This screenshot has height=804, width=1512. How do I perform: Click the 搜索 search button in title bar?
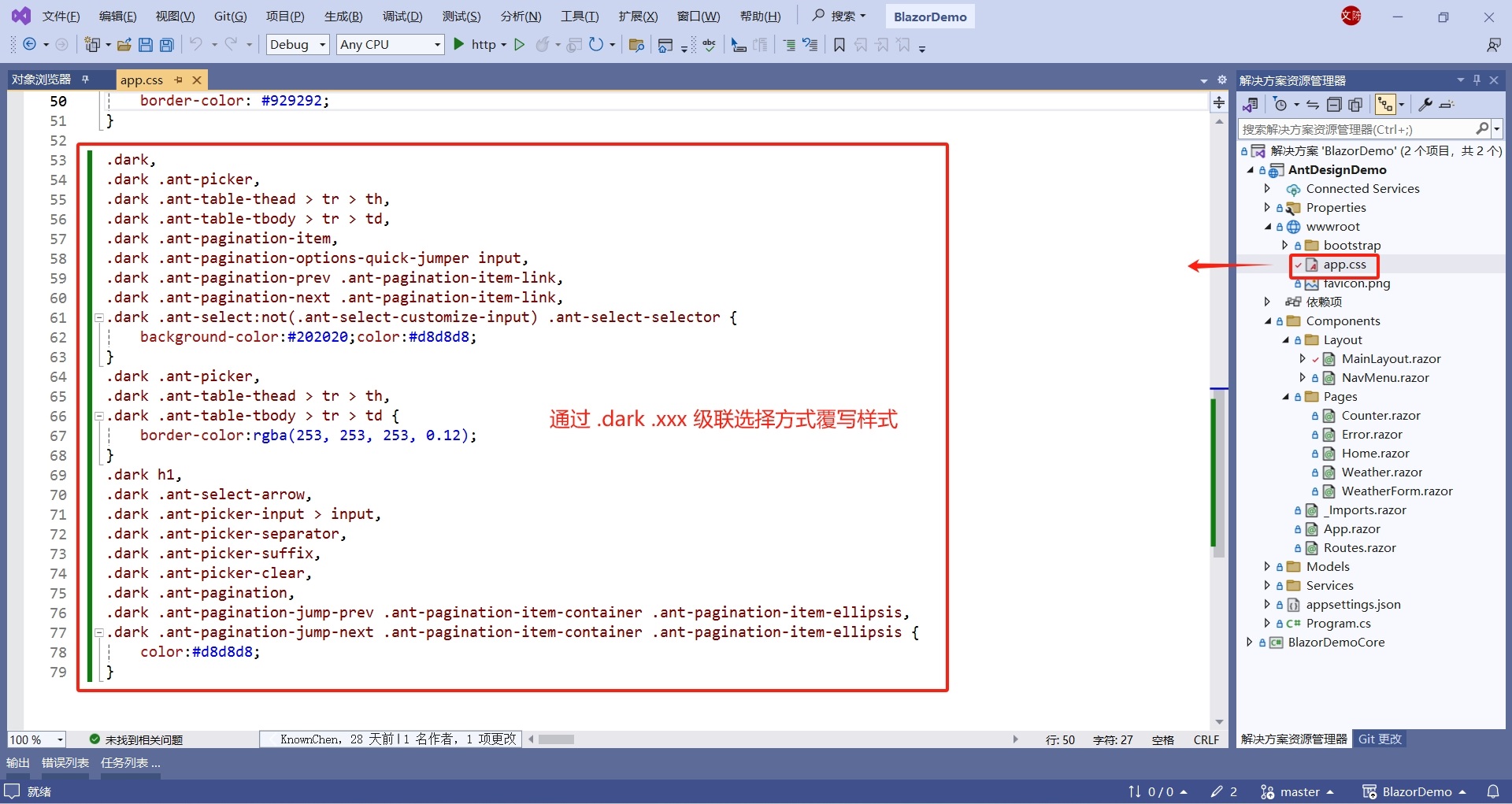click(839, 16)
